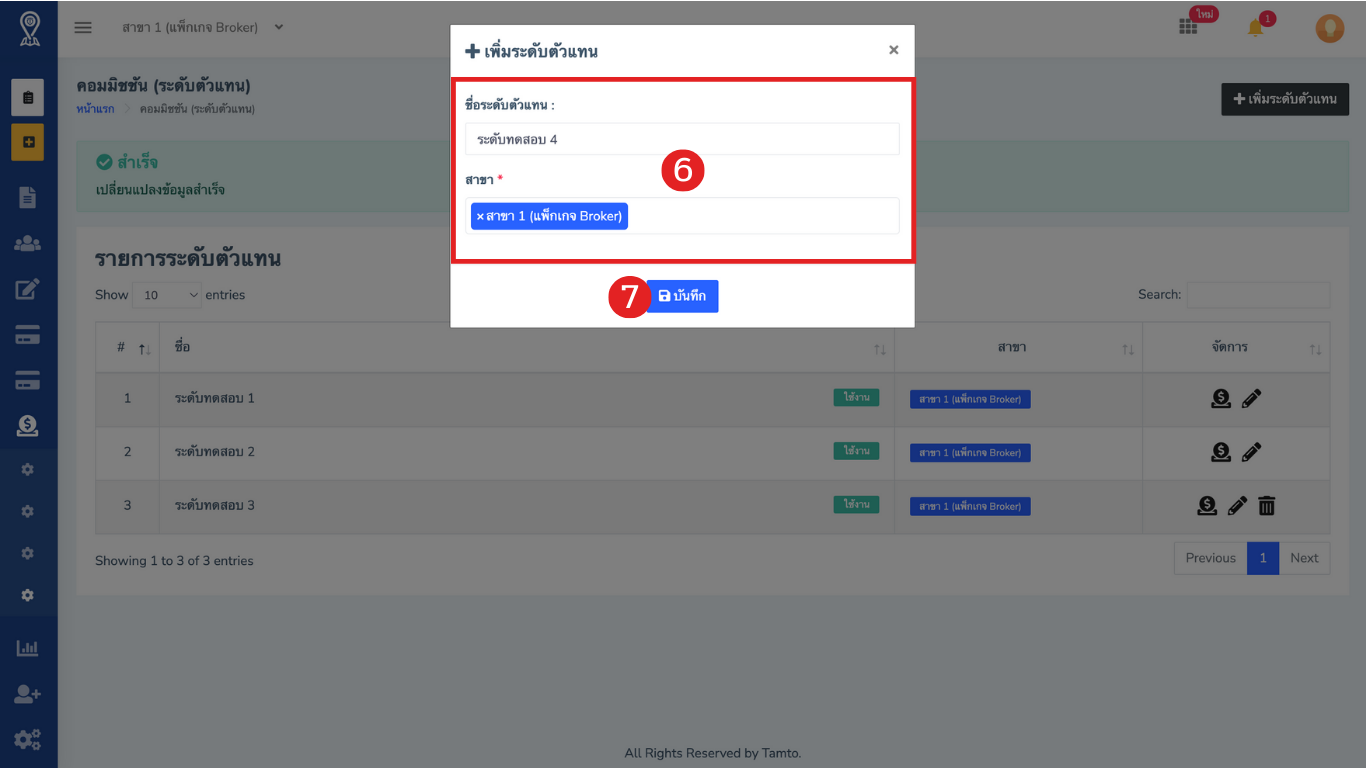Edit ระดับทดสอบ 2 with pencil icon
This screenshot has width=1366, height=768.
(1251, 452)
